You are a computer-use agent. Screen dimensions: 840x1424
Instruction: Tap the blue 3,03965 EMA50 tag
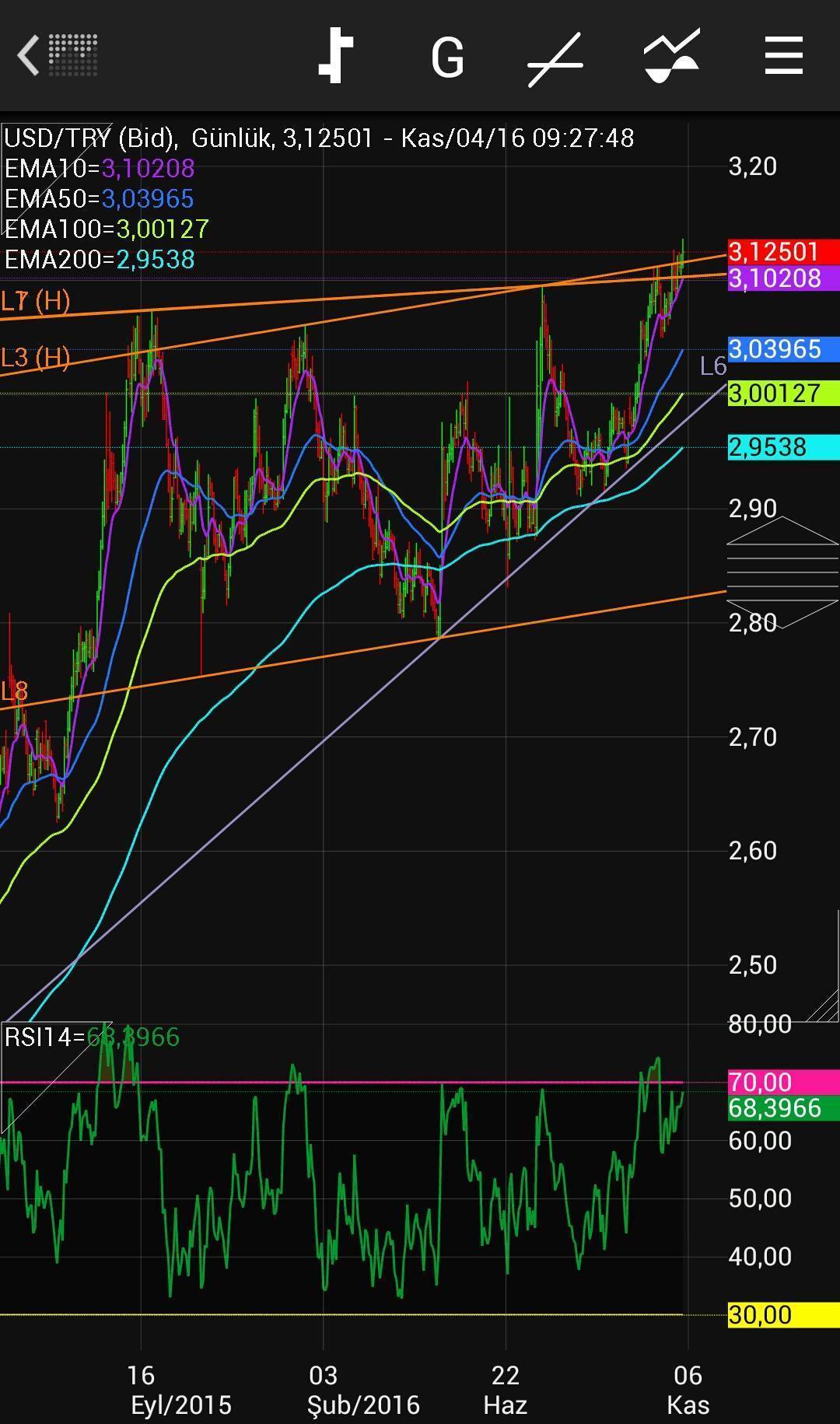[782, 349]
